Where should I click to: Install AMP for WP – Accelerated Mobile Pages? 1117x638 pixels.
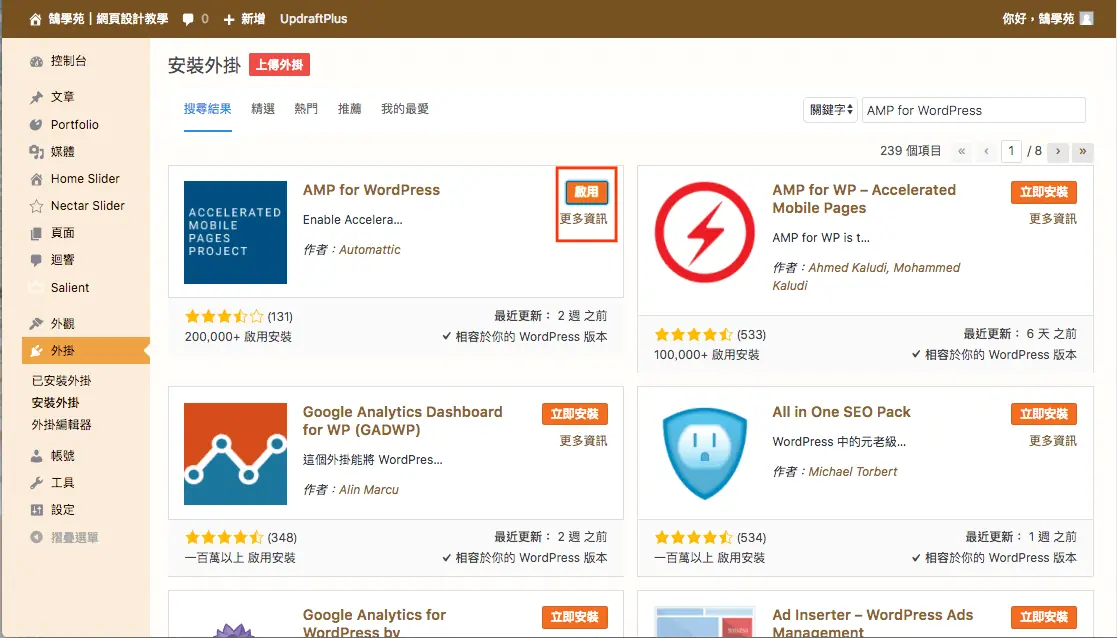pyautogui.click(x=1044, y=192)
